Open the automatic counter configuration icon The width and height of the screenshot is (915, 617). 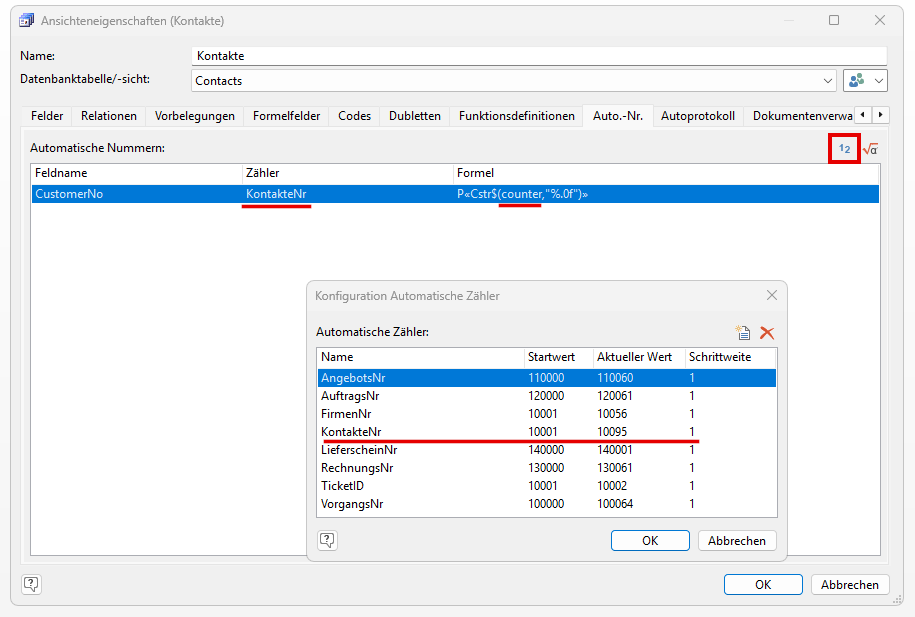tap(845, 149)
